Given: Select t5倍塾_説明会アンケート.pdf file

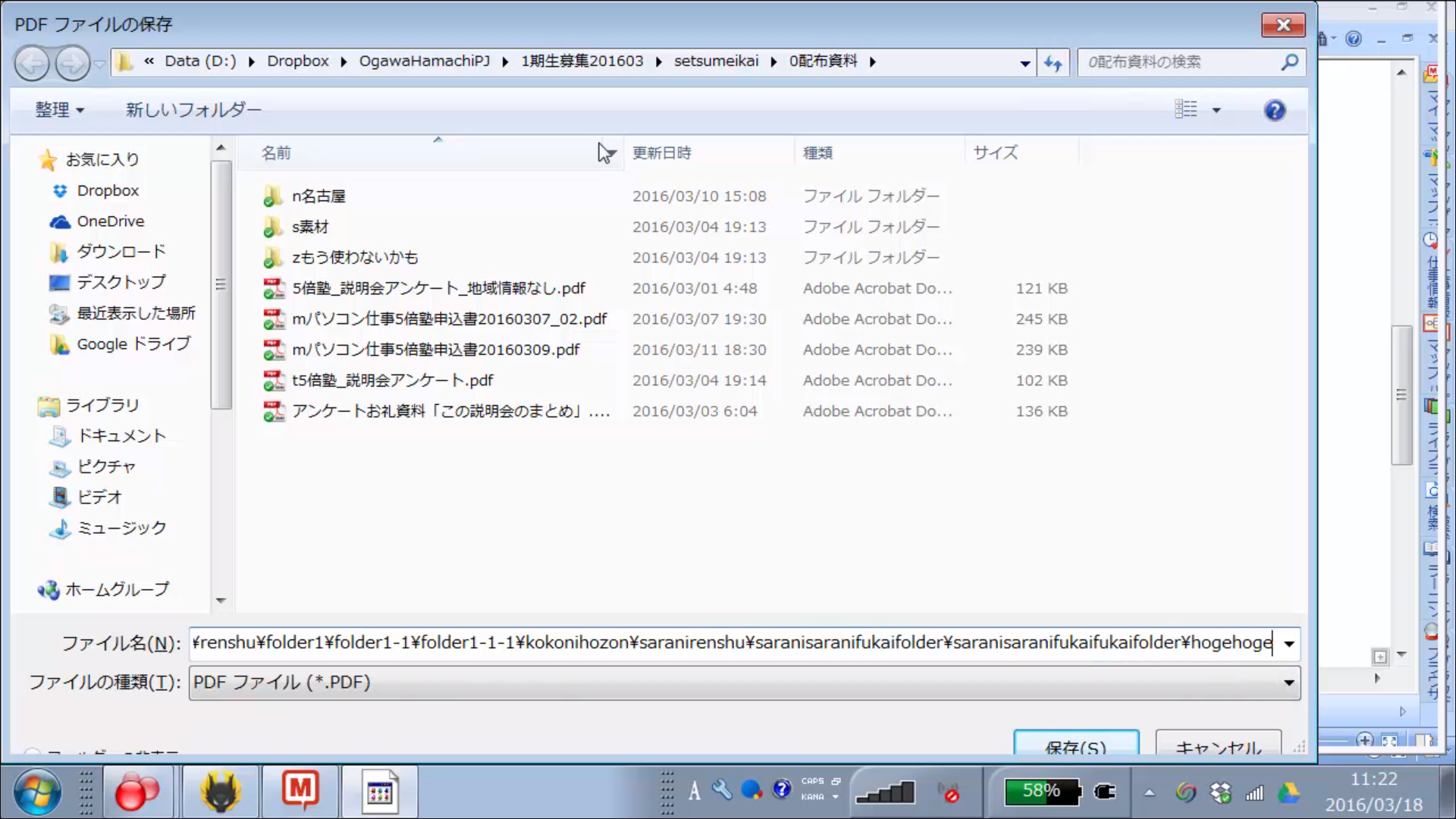Looking at the screenshot, I should pyautogui.click(x=392, y=381).
